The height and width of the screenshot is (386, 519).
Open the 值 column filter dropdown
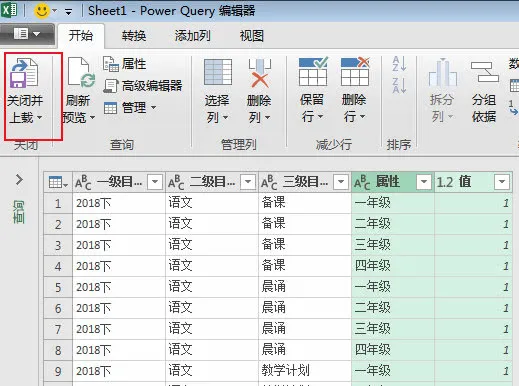pyautogui.click(x=502, y=182)
